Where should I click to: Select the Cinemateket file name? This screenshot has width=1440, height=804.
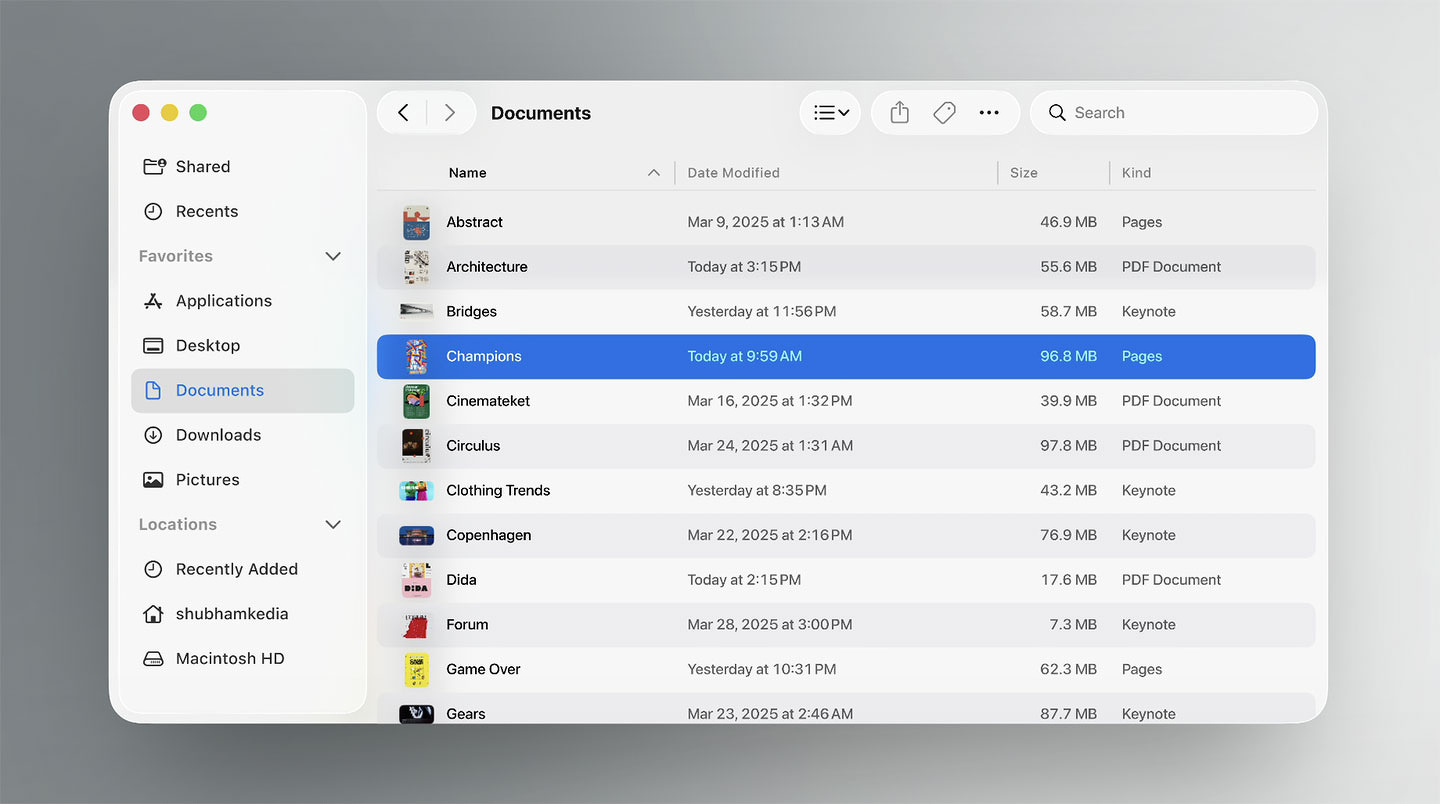[488, 401]
